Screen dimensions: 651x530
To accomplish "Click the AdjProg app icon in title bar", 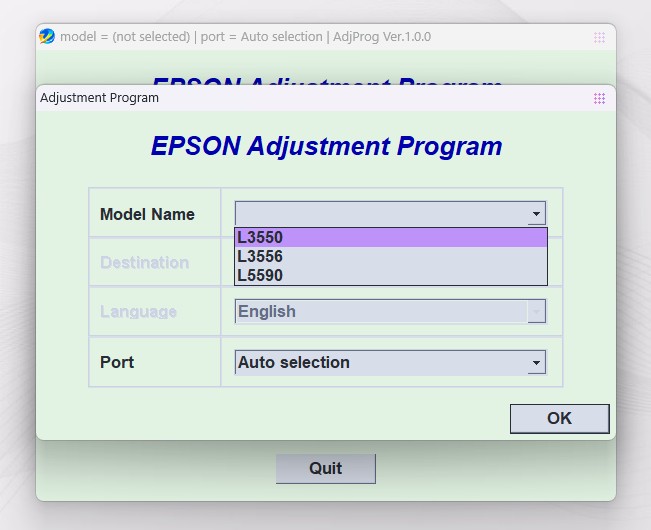I will coord(47,37).
